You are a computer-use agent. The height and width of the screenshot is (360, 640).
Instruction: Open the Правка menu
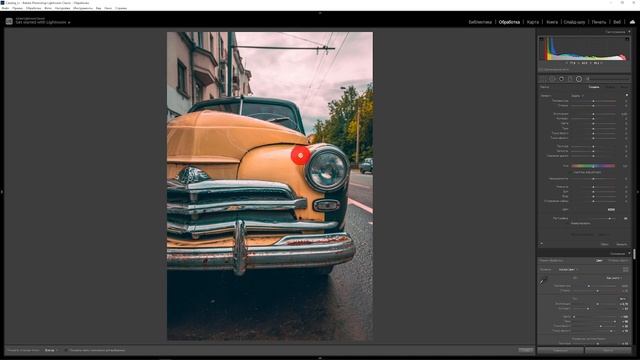point(18,8)
